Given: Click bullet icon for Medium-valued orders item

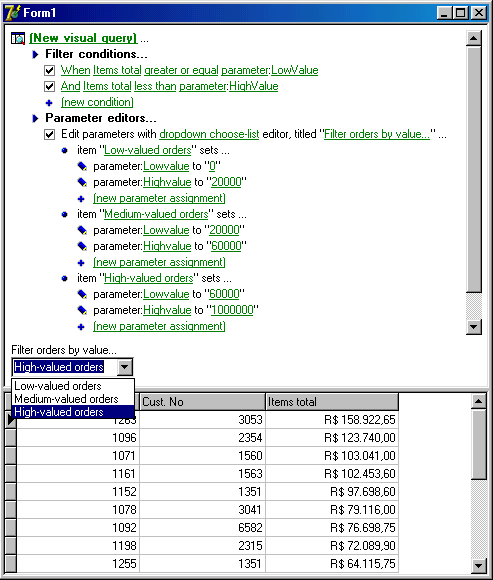Looking at the screenshot, I should [x=65, y=215].
